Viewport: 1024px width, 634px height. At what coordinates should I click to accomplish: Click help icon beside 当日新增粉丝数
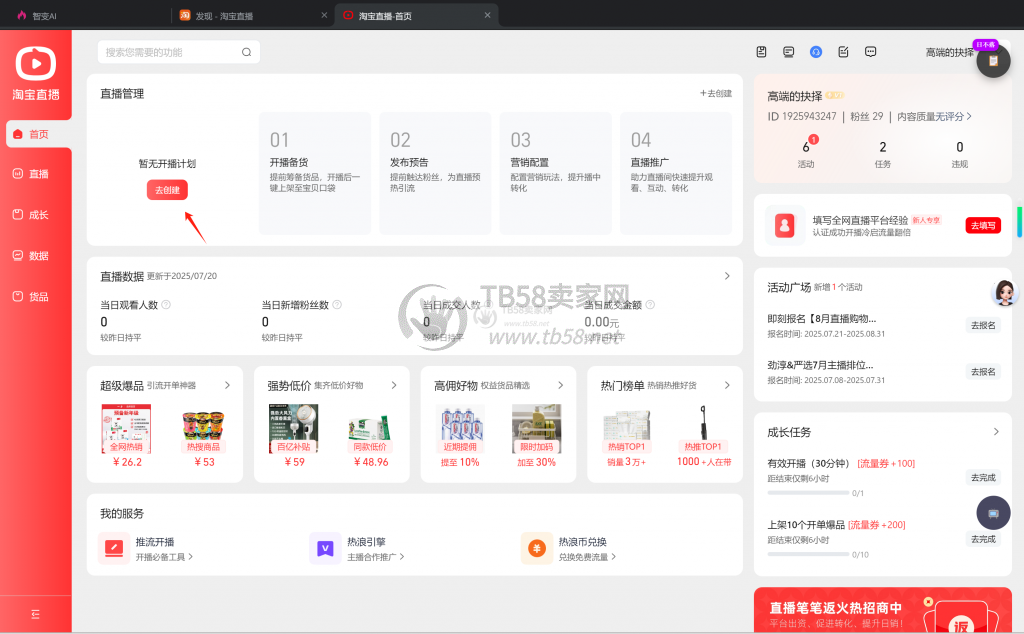[x=337, y=304]
